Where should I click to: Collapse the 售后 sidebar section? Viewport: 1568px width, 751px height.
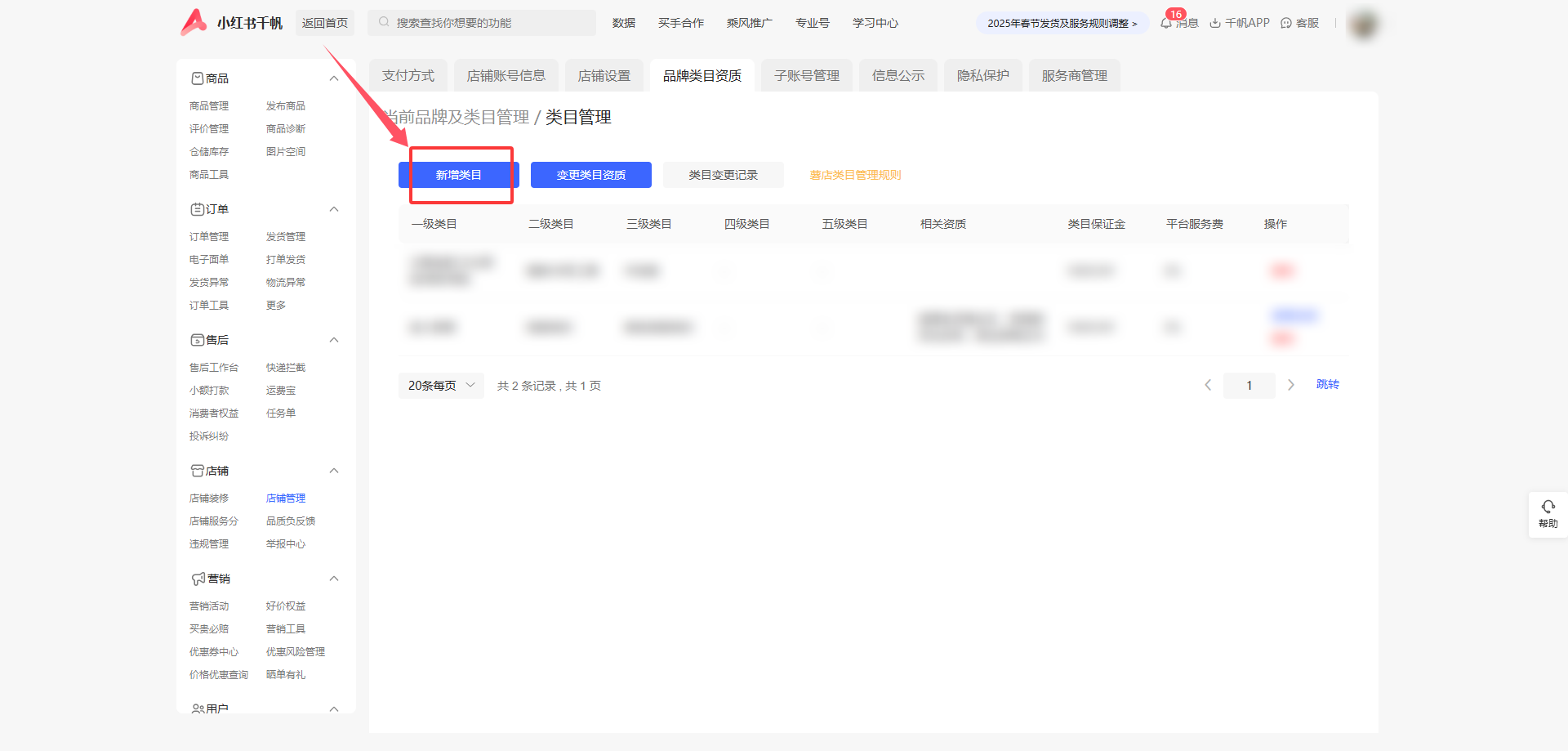(x=334, y=340)
